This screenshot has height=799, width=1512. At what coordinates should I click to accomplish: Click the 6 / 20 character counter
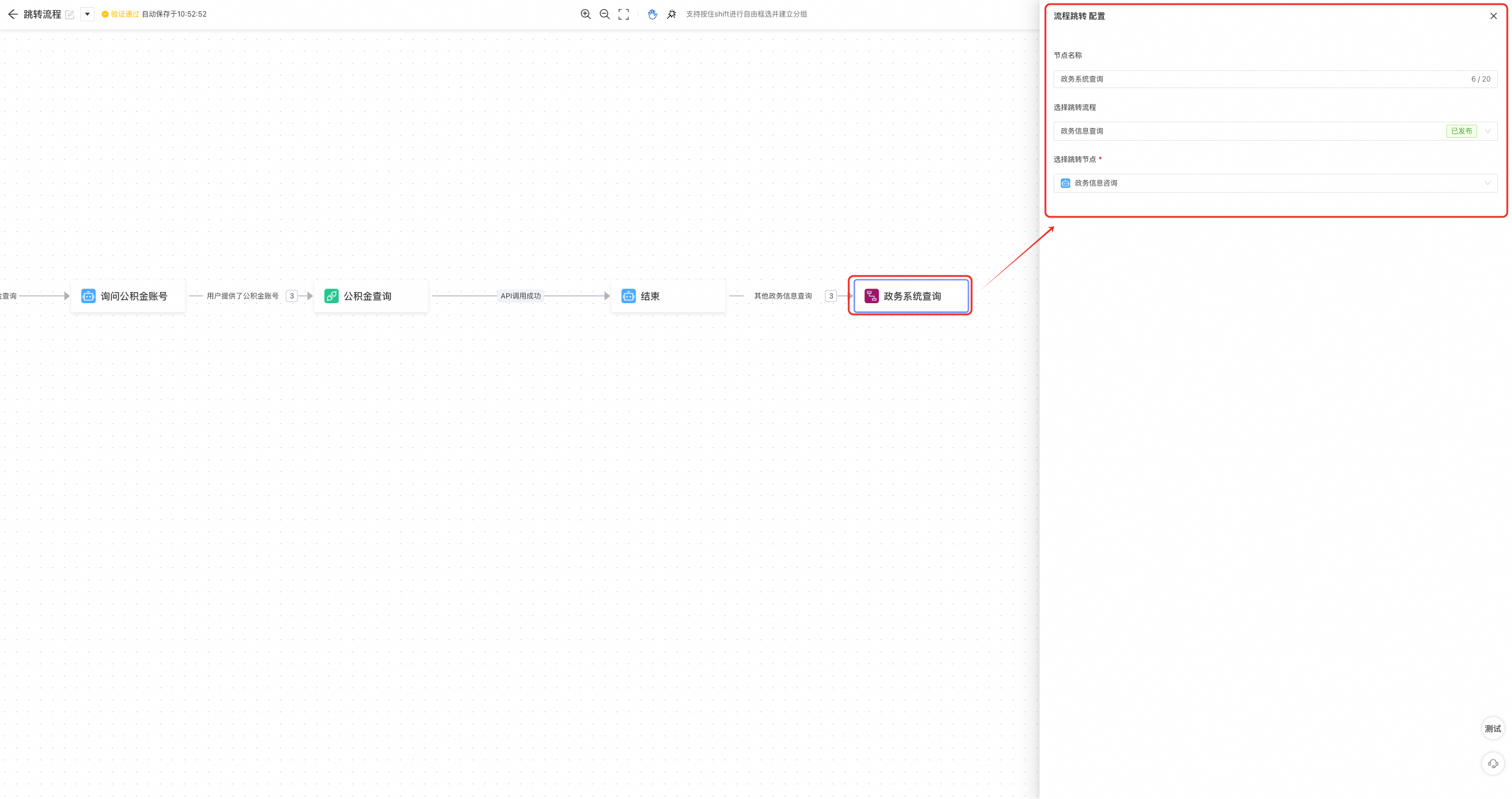[1481, 79]
